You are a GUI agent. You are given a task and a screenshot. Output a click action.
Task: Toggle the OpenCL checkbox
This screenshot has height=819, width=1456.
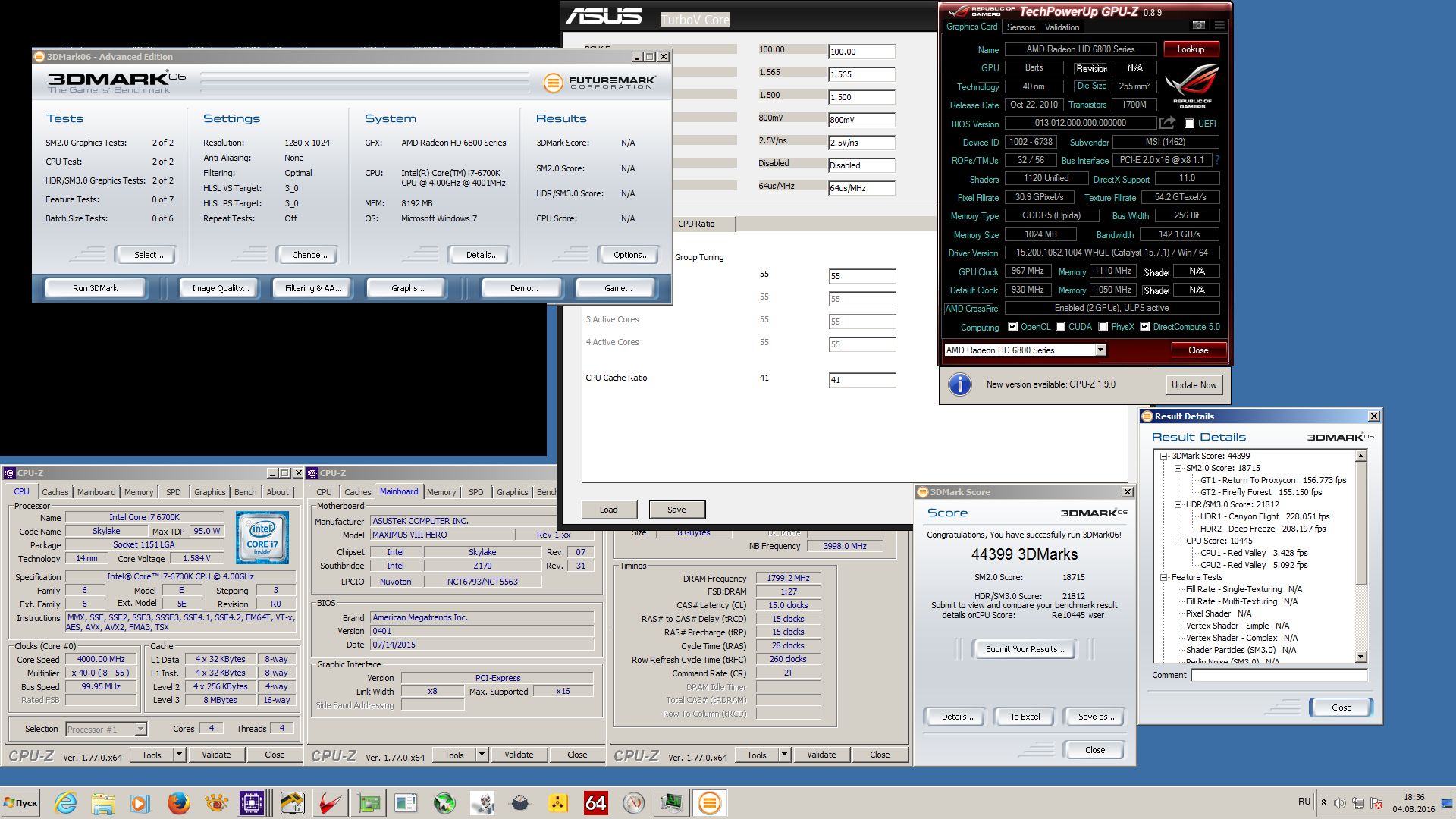tap(1012, 327)
